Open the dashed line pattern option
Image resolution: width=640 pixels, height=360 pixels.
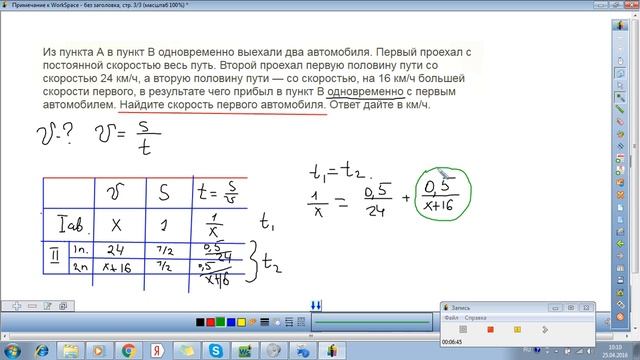pos(301,322)
